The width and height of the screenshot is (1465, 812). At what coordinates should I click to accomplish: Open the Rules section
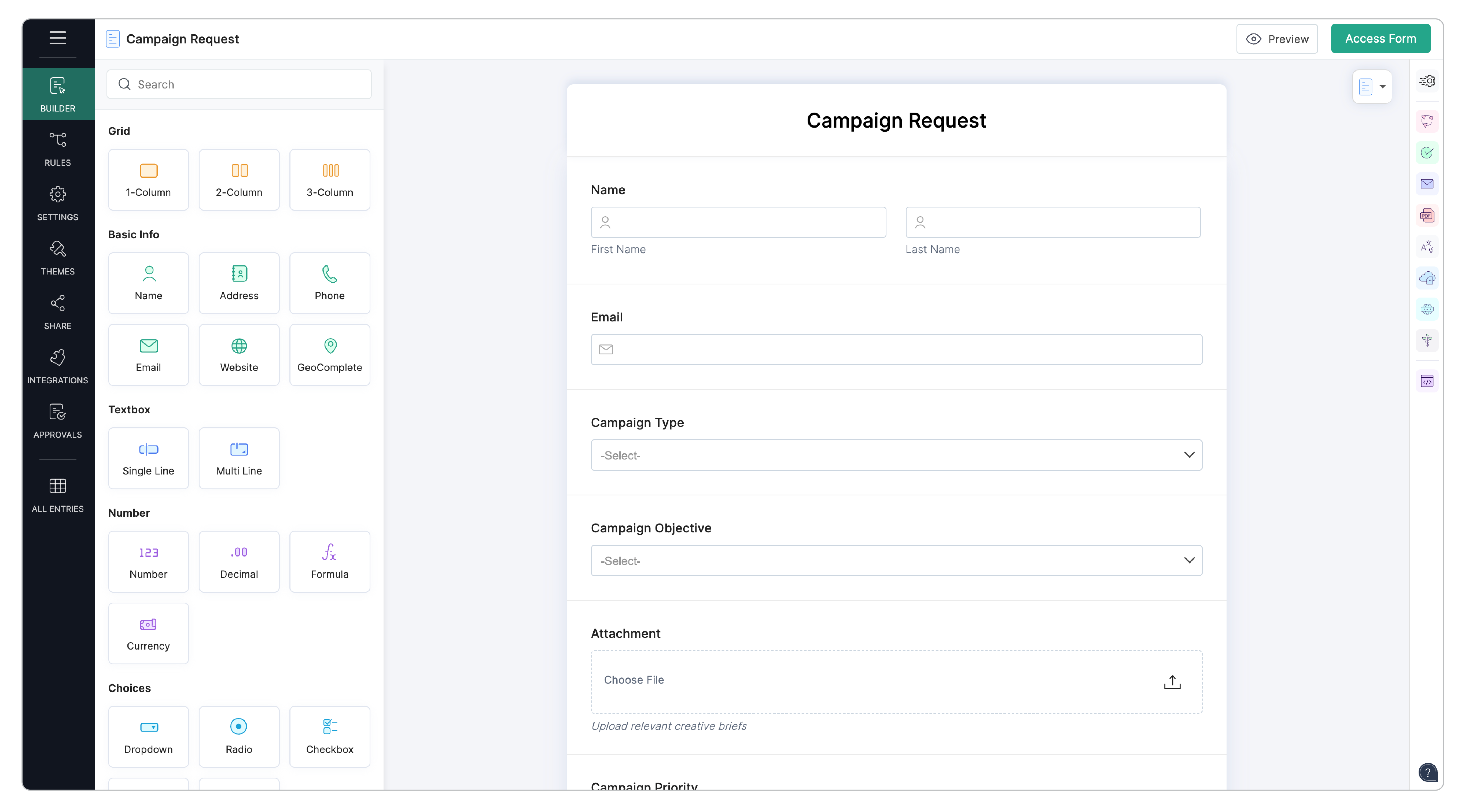click(57, 149)
